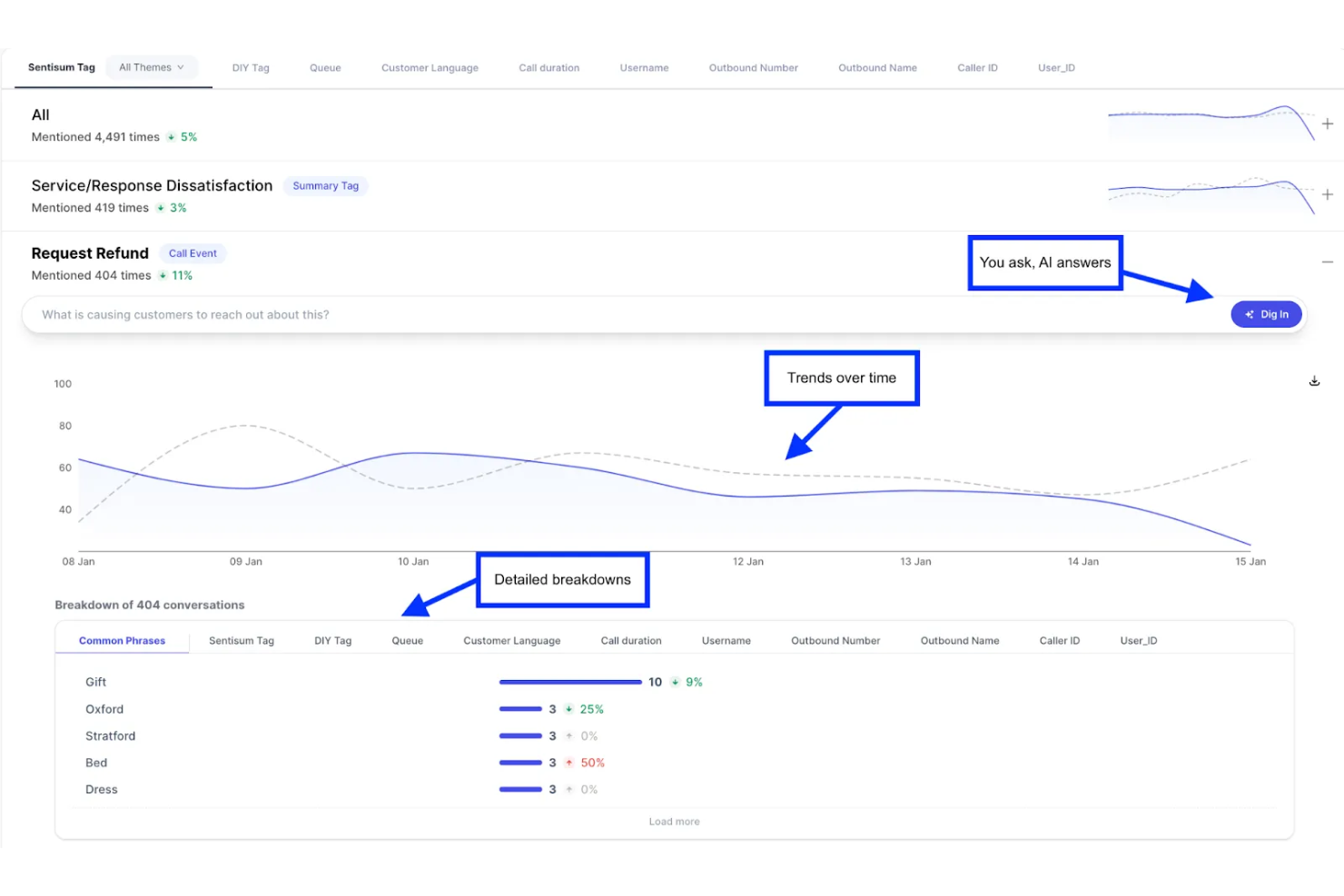Download the trends over time chart

(1314, 380)
